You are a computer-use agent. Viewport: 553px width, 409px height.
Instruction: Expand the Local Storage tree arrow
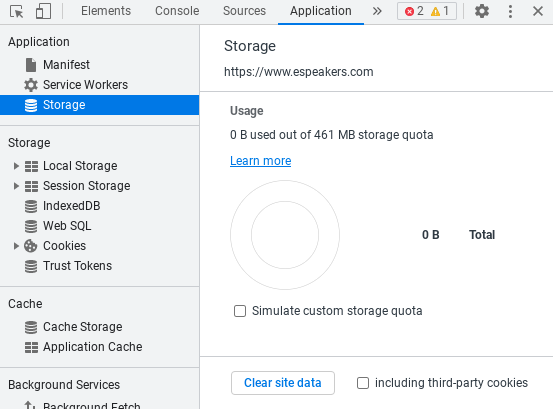pos(16,166)
